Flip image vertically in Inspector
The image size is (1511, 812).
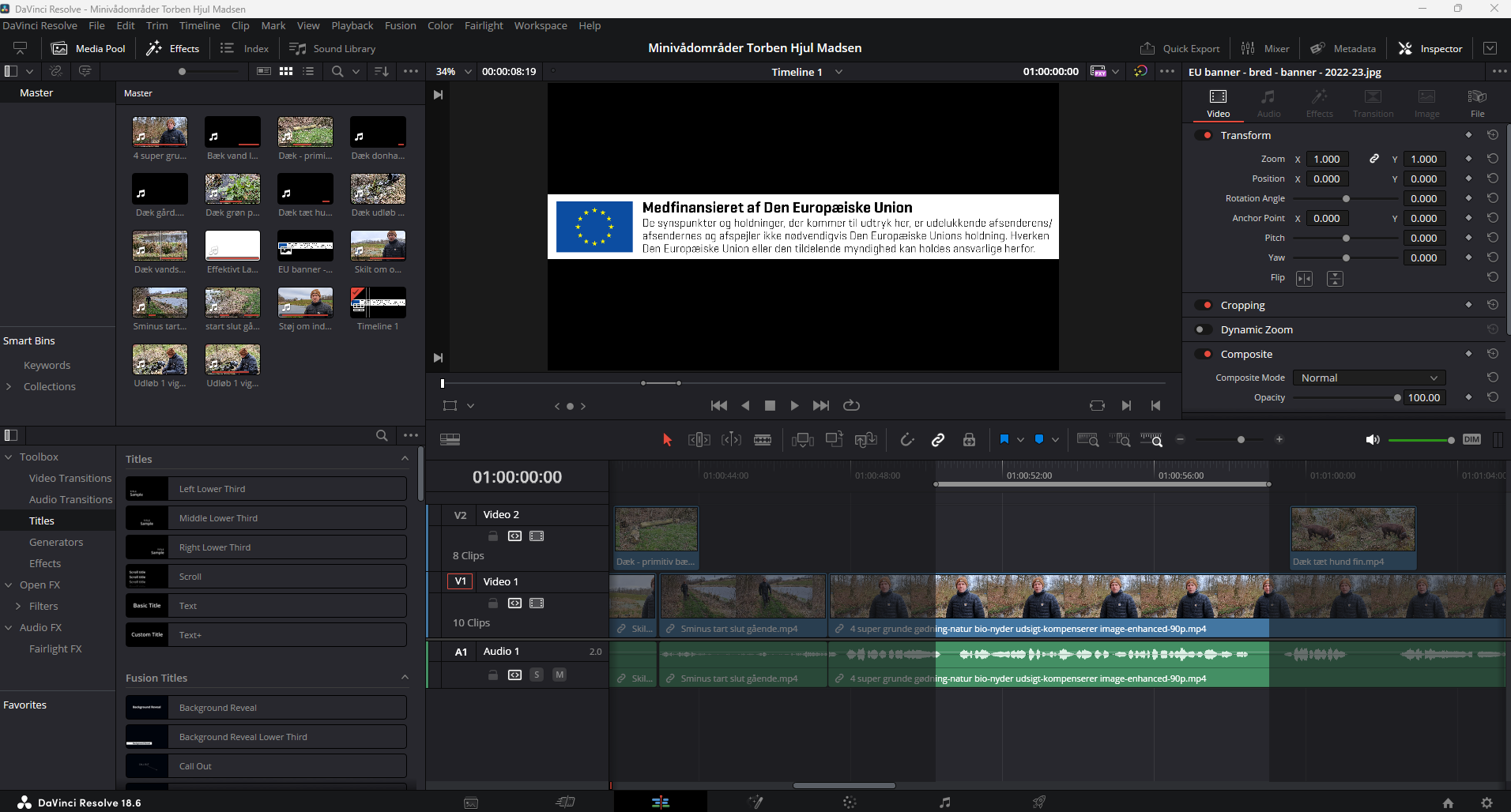[1335, 279]
